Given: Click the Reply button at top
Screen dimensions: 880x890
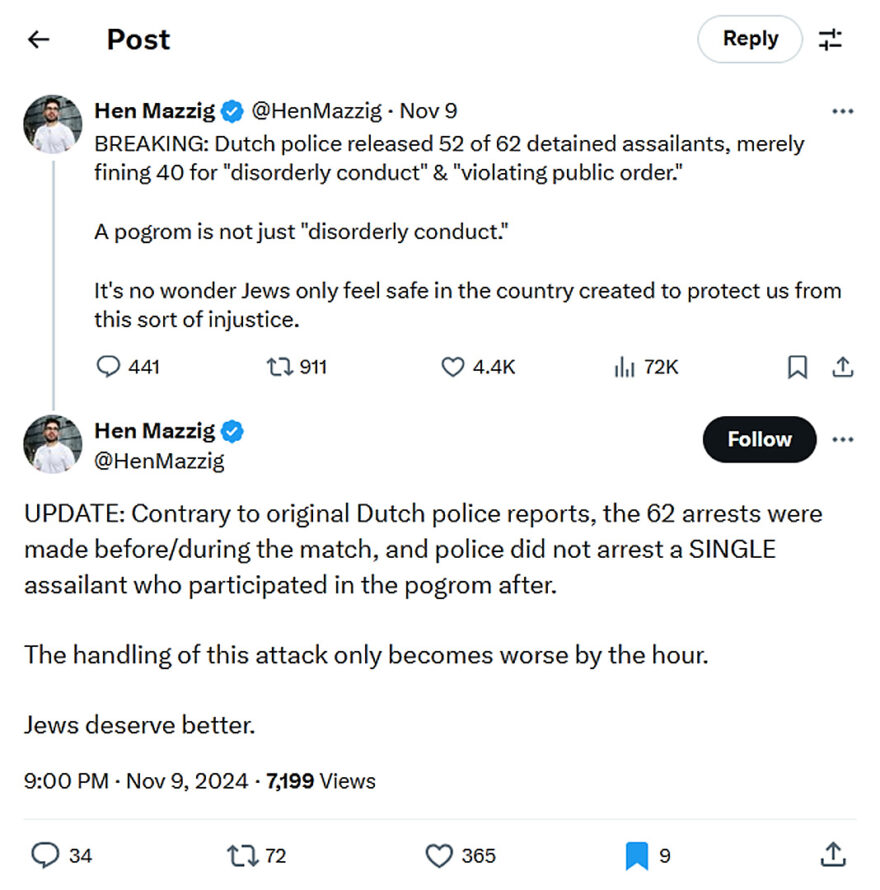Looking at the screenshot, I should pyautogui.click(x=750, y=39).
